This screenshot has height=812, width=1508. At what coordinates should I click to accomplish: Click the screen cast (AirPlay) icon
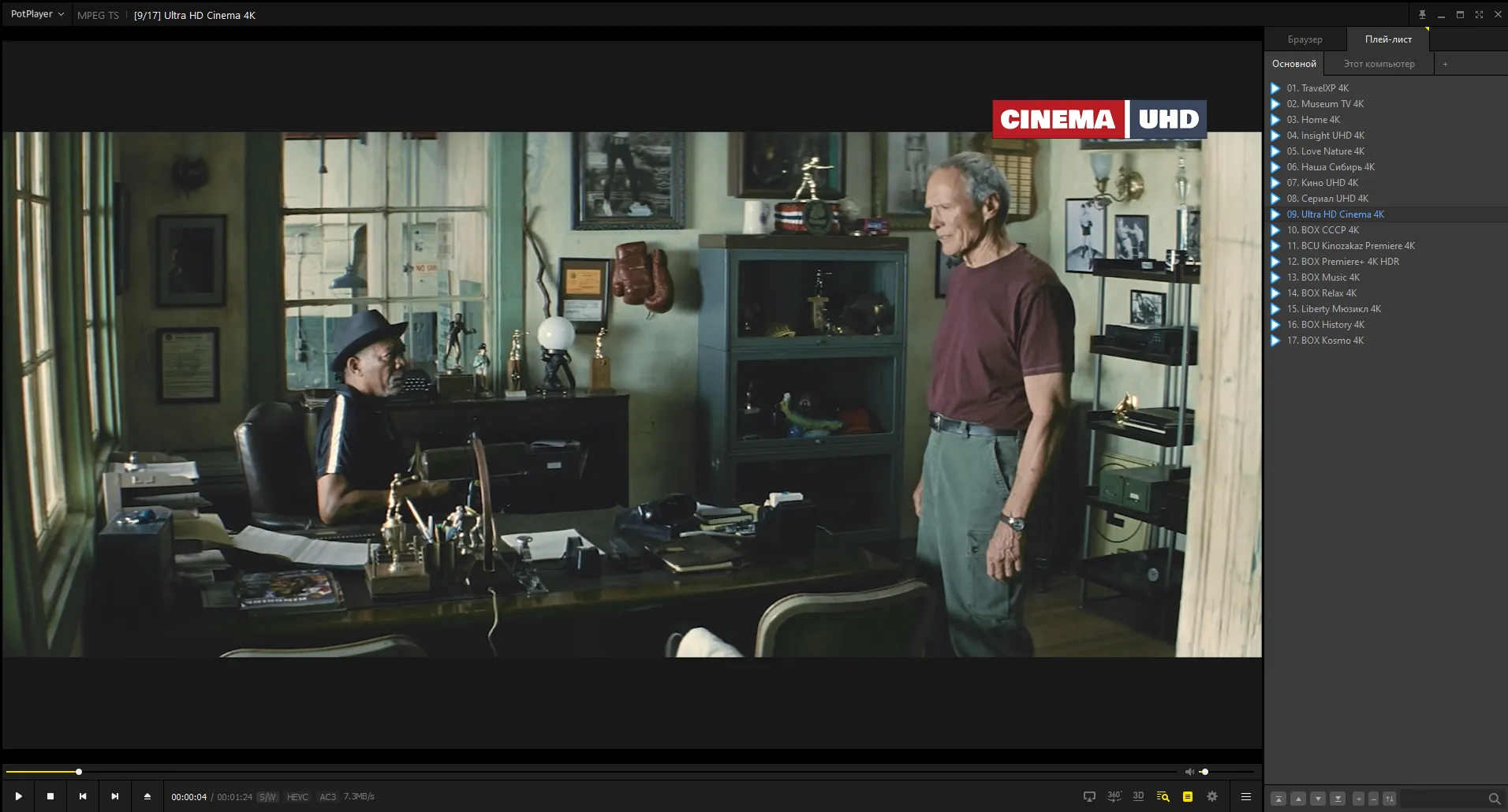(x=1089, y=796)
